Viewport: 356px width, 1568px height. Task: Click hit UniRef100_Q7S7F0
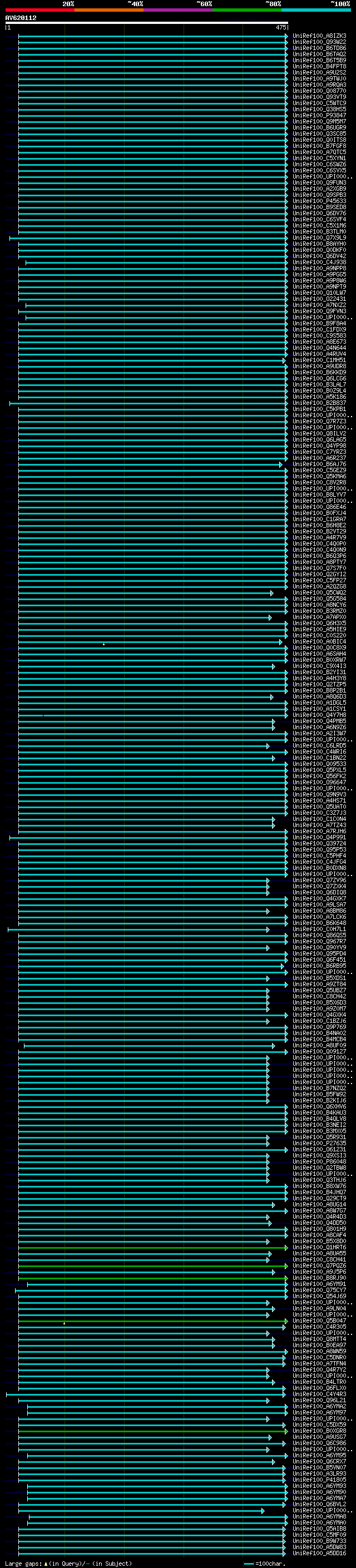[319, 568]
